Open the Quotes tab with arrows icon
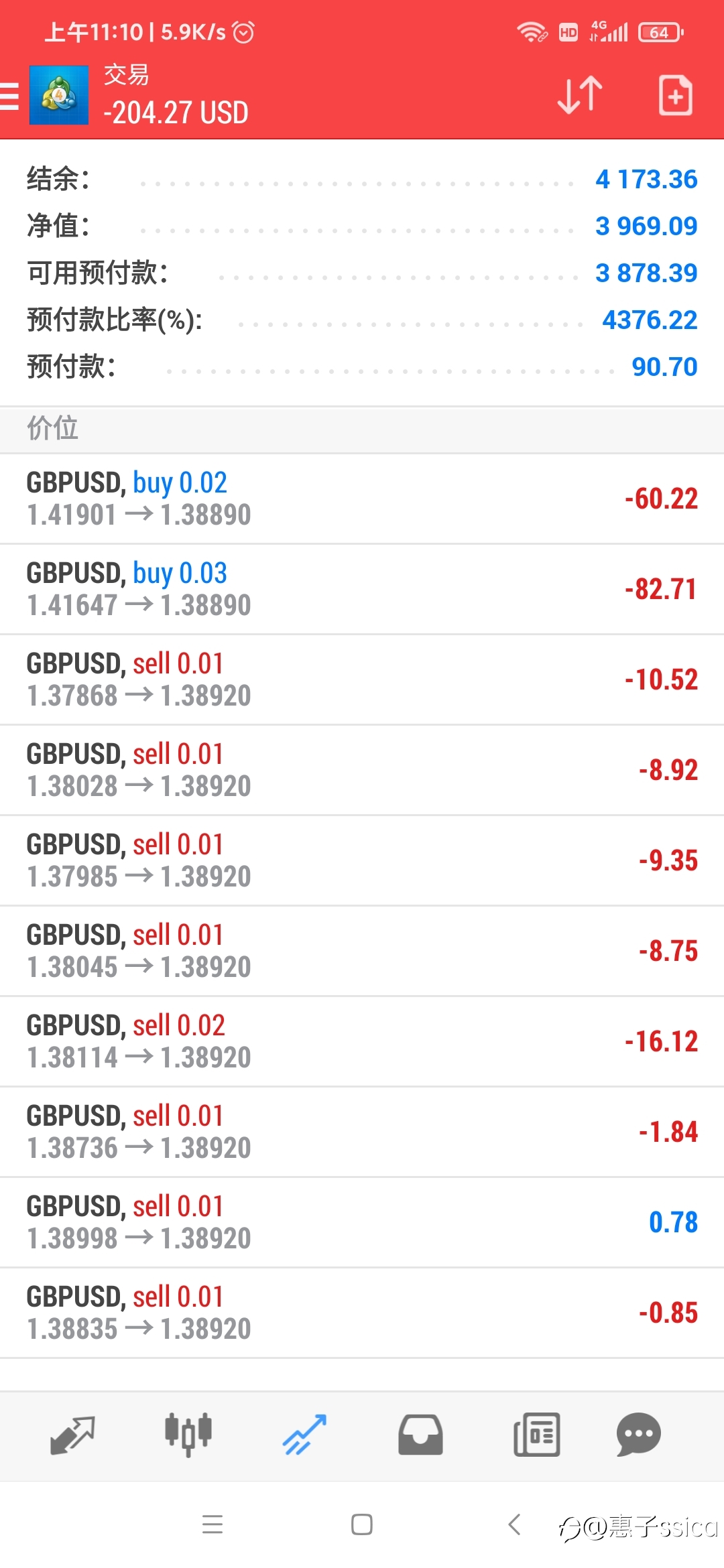The image size is (724, 1568). [x=72, y=1435]
